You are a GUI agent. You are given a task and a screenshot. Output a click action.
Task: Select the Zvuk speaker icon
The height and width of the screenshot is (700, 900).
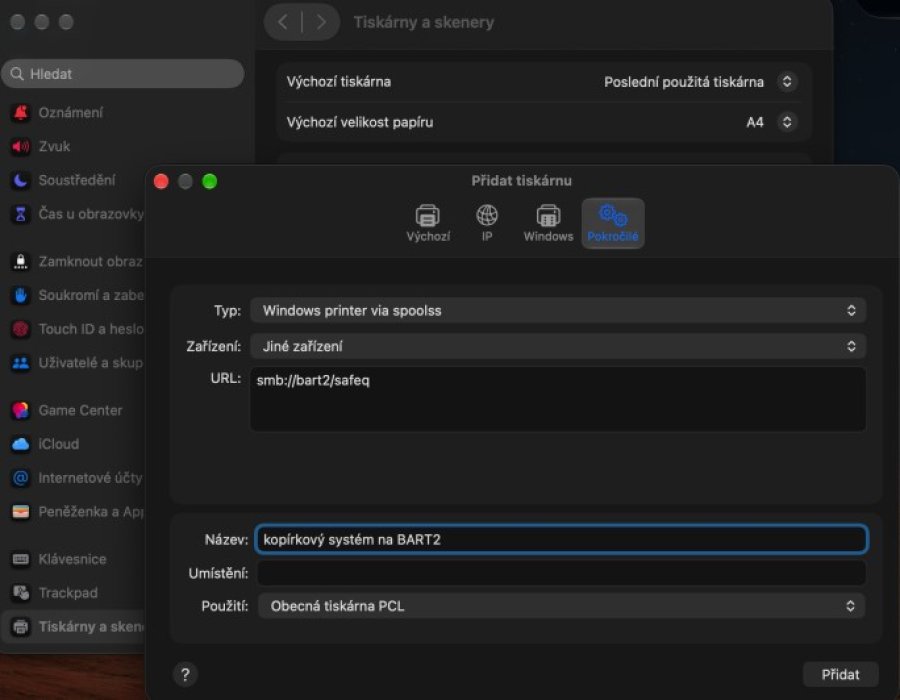tap(21, 146)
